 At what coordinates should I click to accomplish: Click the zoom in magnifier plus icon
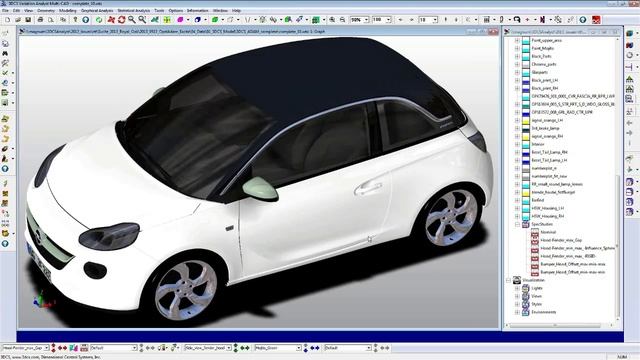(x=332, y=20)
